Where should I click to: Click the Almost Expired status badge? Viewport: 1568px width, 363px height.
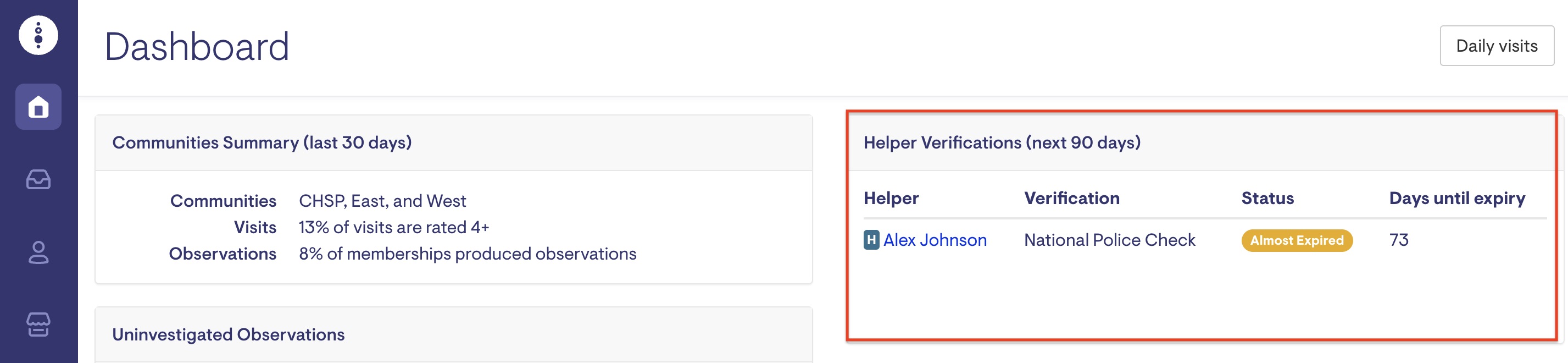(x=1297, y=240)
